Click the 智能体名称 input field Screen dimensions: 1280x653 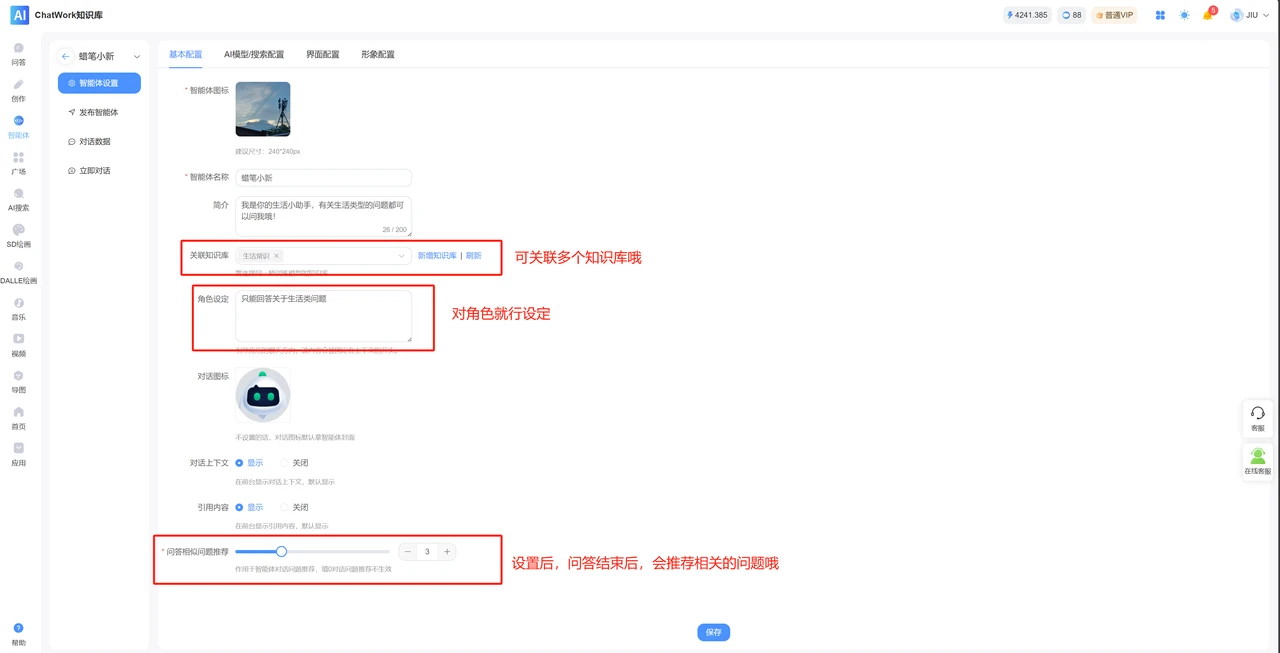coord(325,177)
